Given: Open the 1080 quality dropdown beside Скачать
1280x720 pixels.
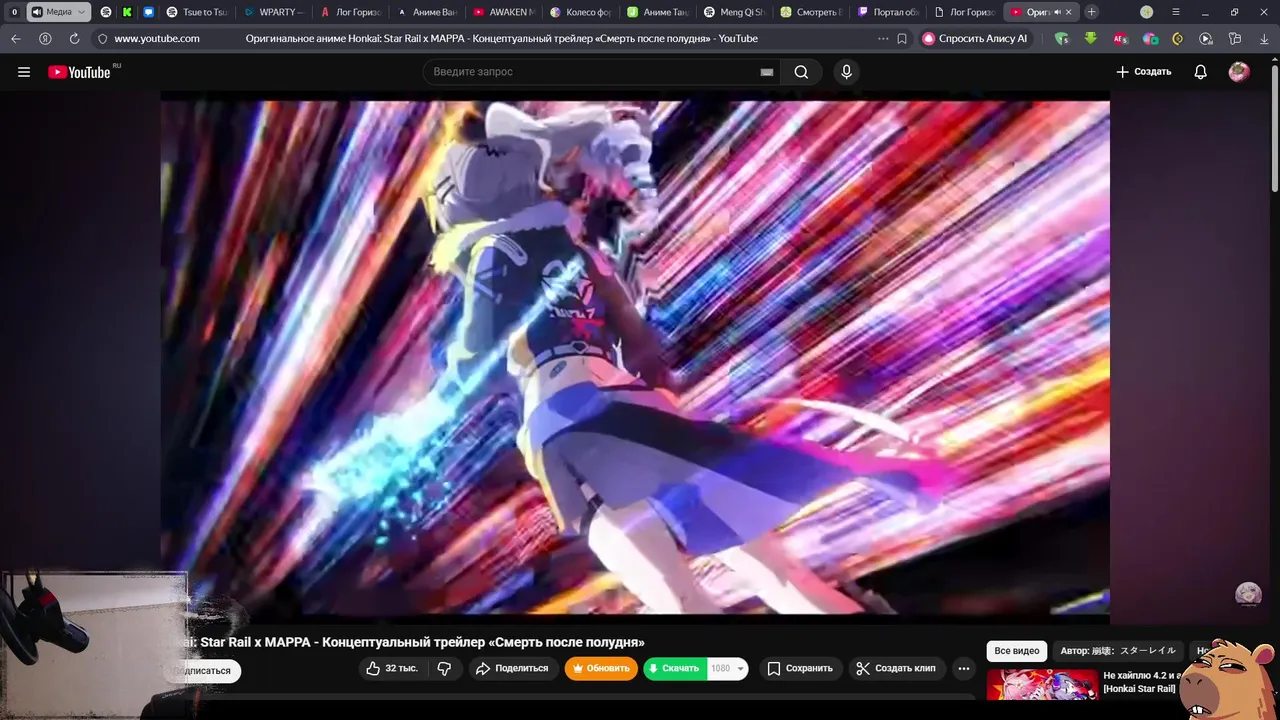Looking at the screenshot, I should pyautogui.click(x=728, y=668).
